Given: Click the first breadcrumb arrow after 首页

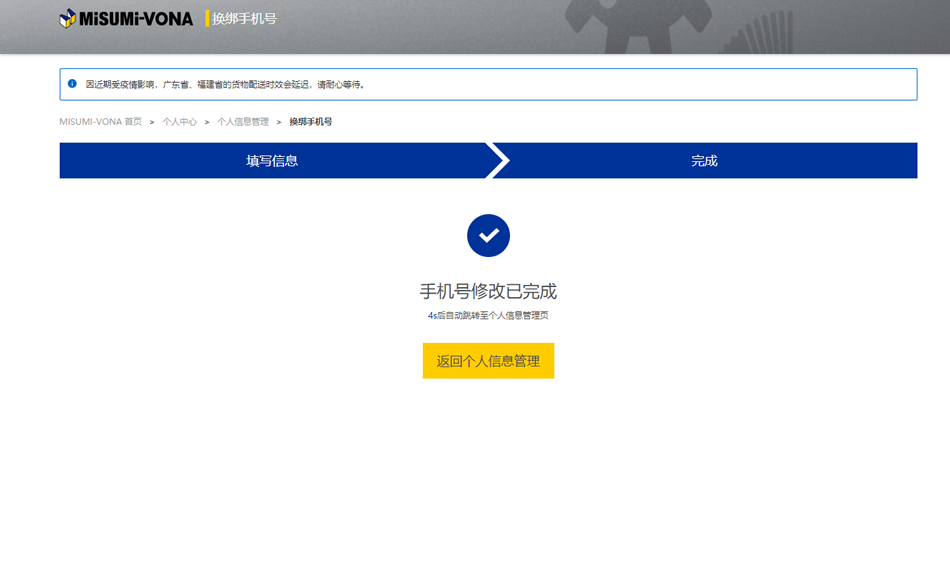Looking at the screenshot, I should (152, 122).
